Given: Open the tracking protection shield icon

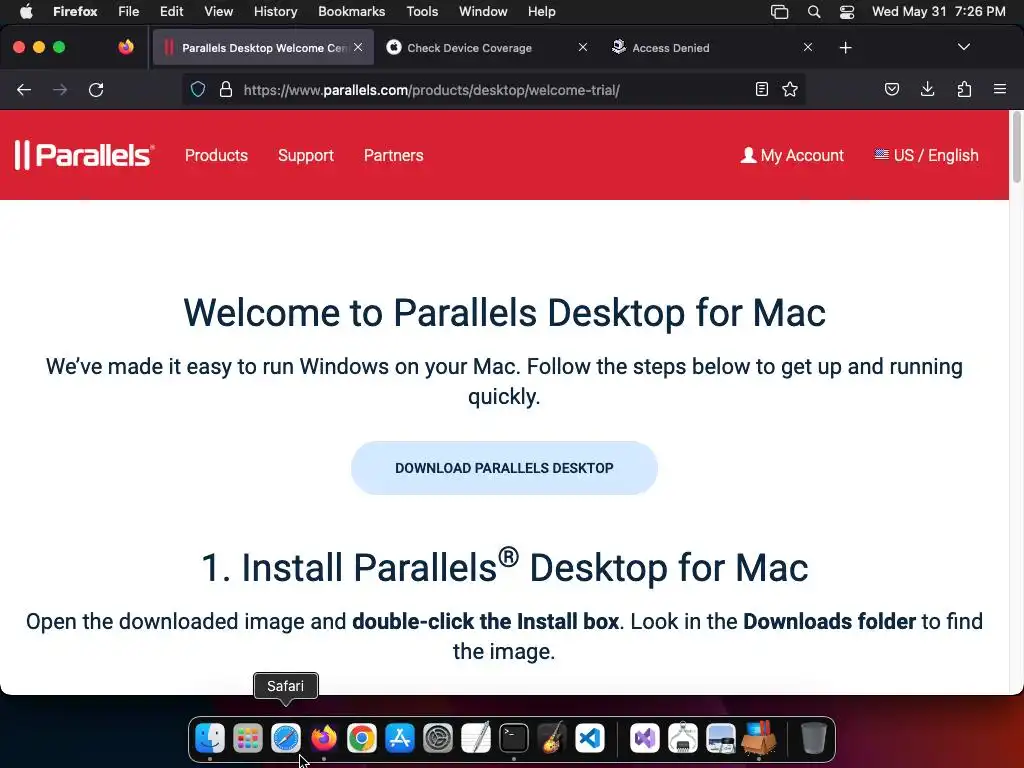Looking at the screenshot, I should pos(198,89).
